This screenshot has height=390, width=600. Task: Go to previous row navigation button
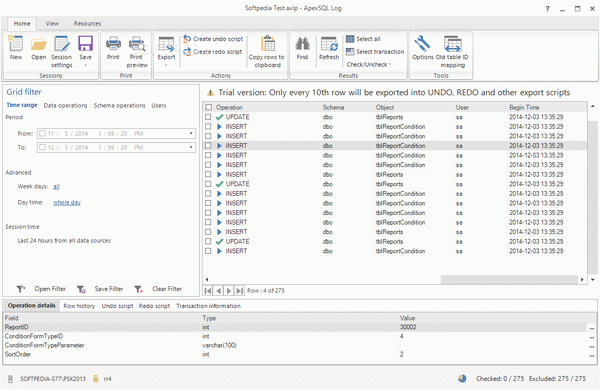[218, 291]
